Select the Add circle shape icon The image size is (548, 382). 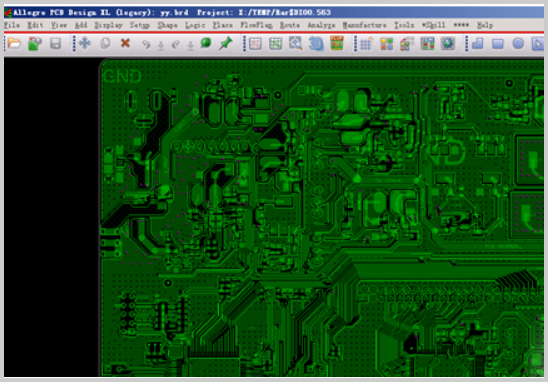point(518,44)
